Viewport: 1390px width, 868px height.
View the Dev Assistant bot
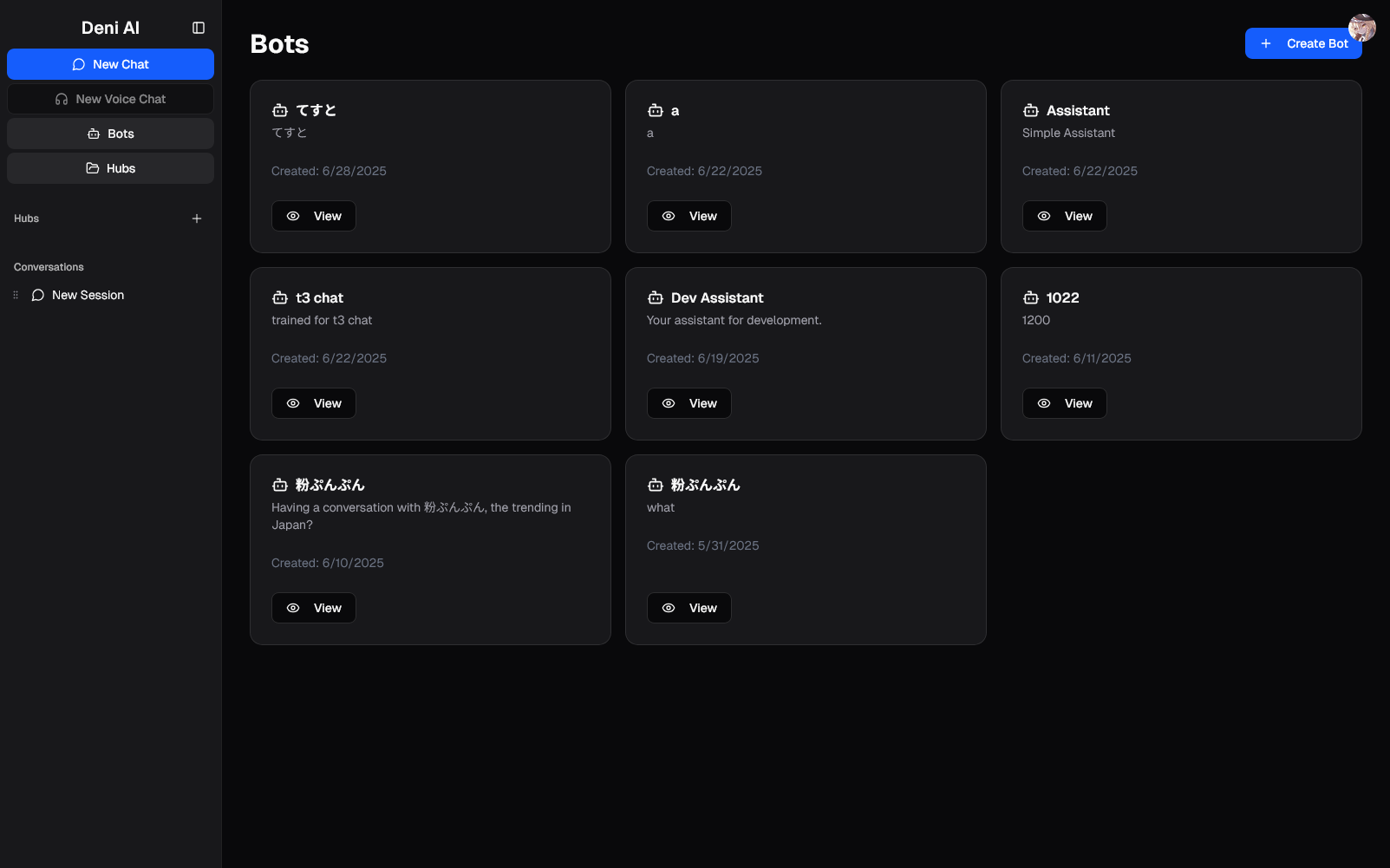coord(688,403)
